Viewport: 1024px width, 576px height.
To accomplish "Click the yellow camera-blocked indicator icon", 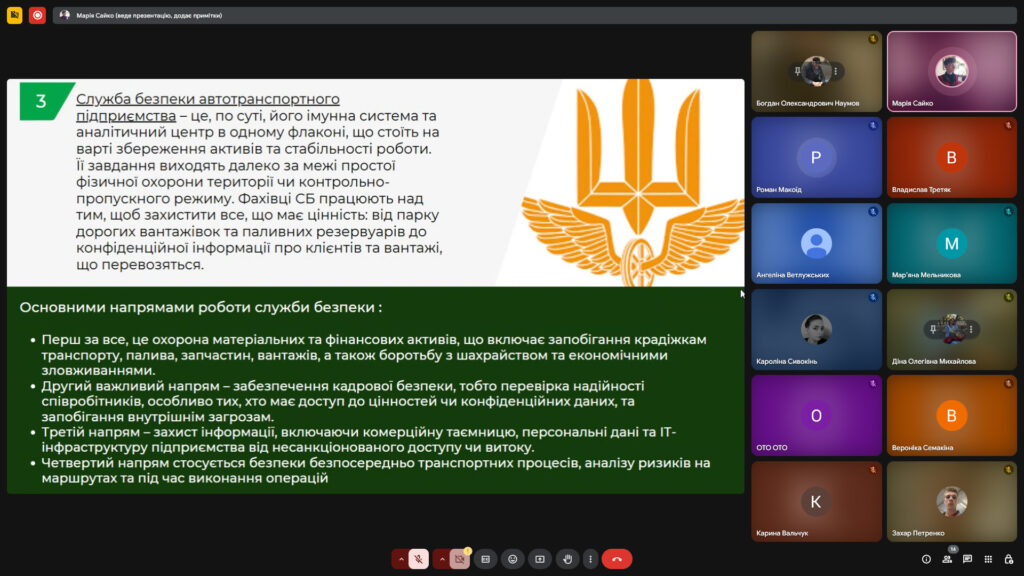I will point(14,15).
